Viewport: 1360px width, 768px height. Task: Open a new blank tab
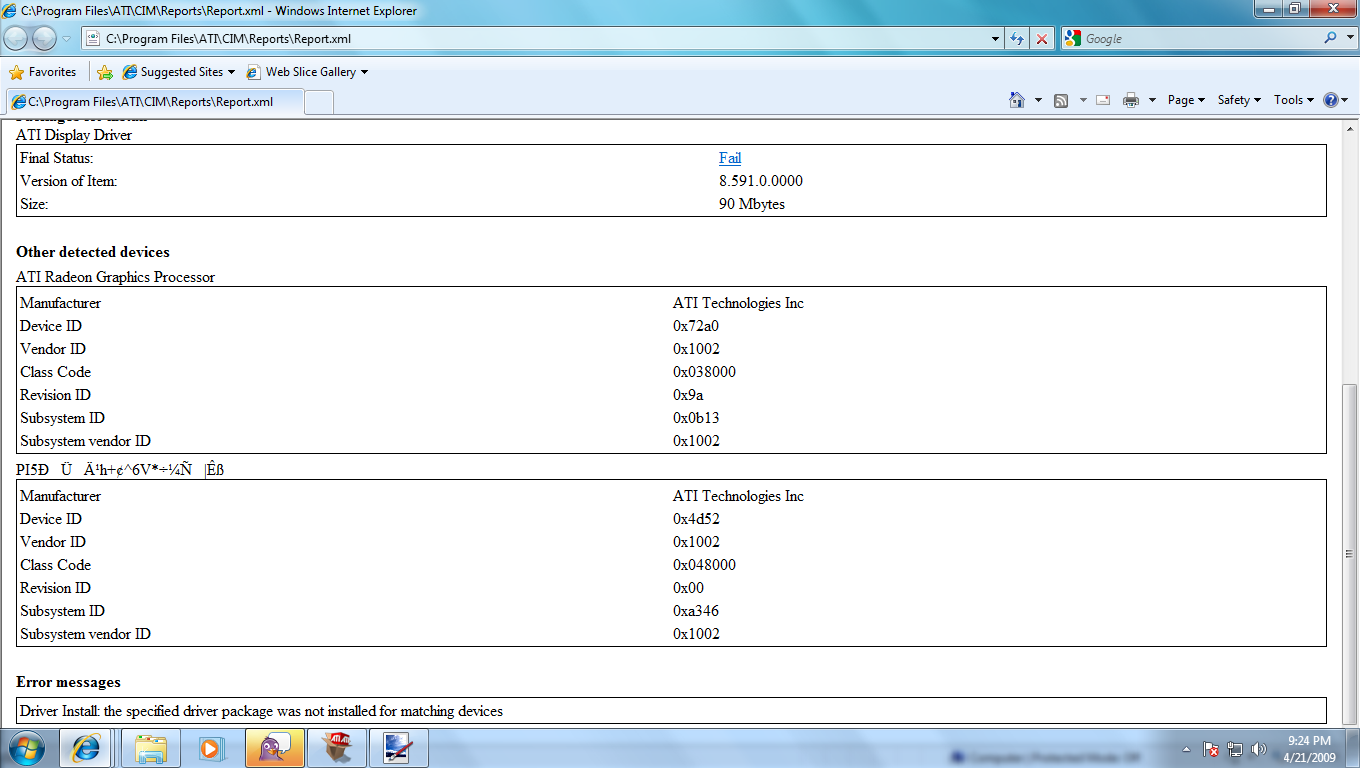[x=318, y=102]
